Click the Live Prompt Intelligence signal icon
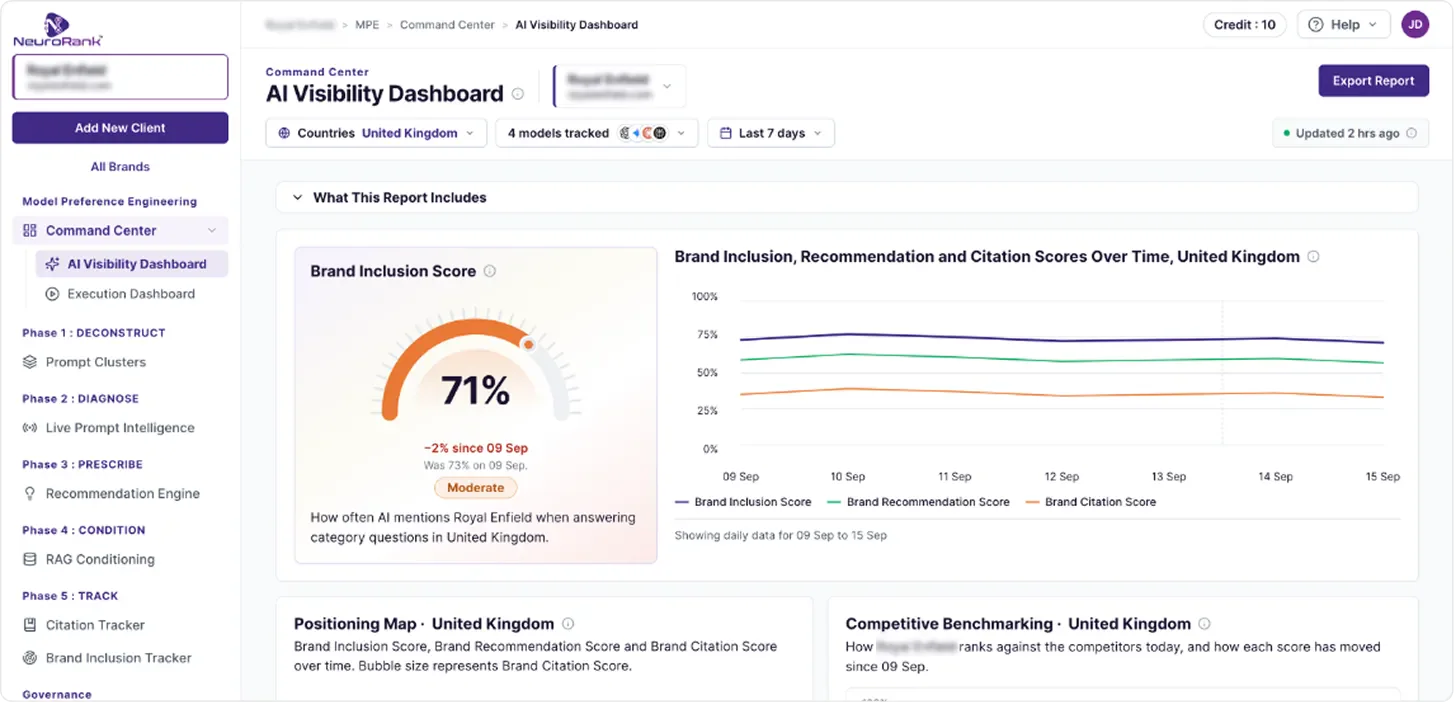1454x702 pixels. (x=30, y=428)
